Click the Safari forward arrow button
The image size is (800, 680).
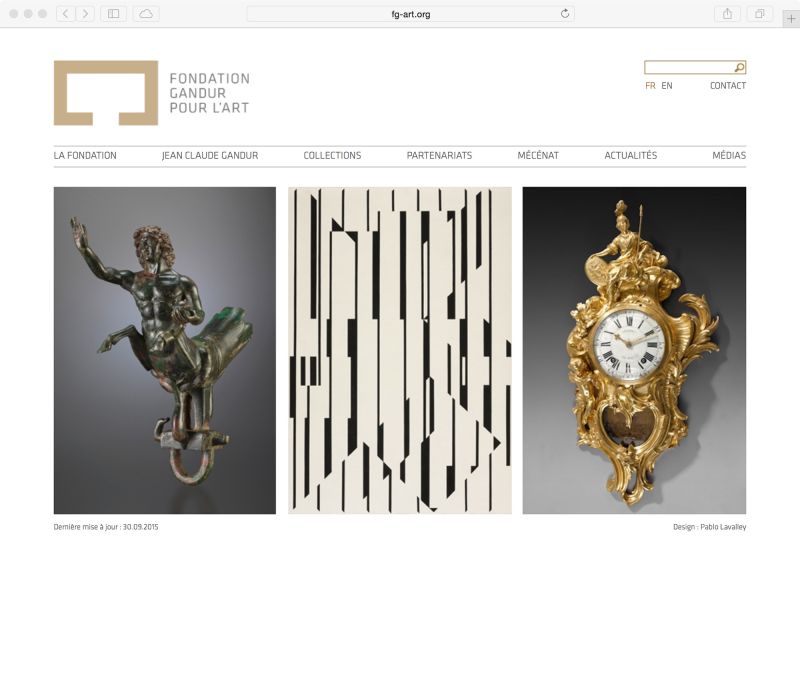click(85, 14)
